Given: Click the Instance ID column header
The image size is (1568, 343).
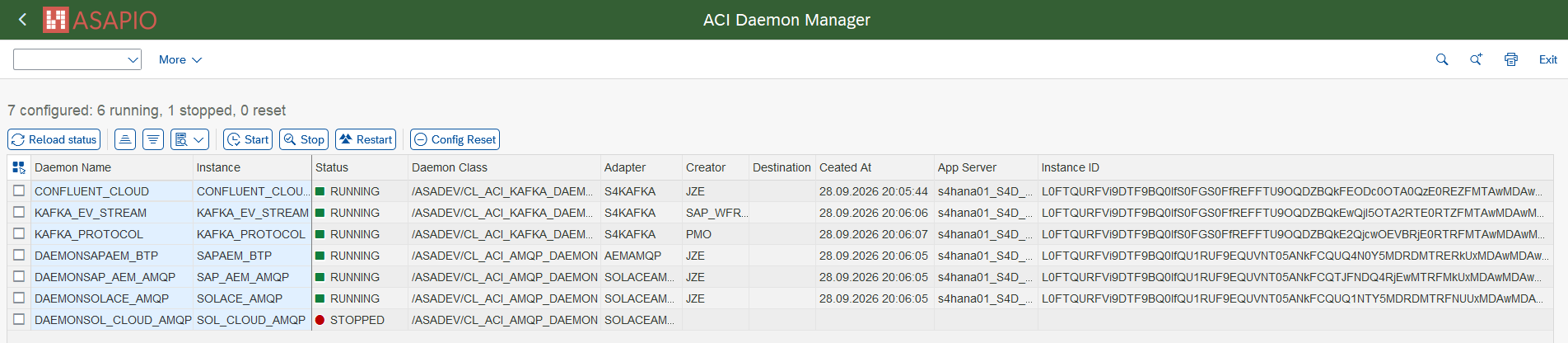Looking at the screenshot, I should coord(1295,167).
